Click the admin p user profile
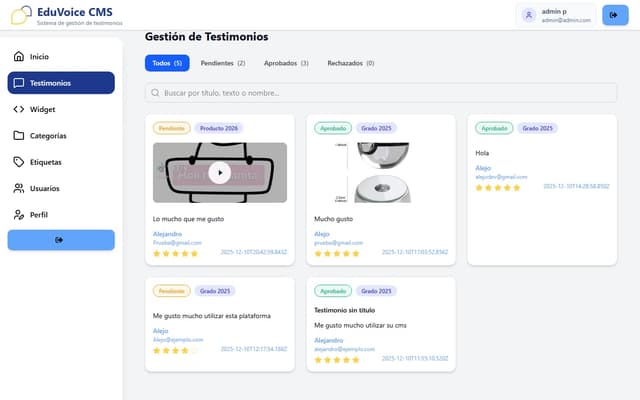The width and height of the screenshot is (640, 400). [558, 15]
